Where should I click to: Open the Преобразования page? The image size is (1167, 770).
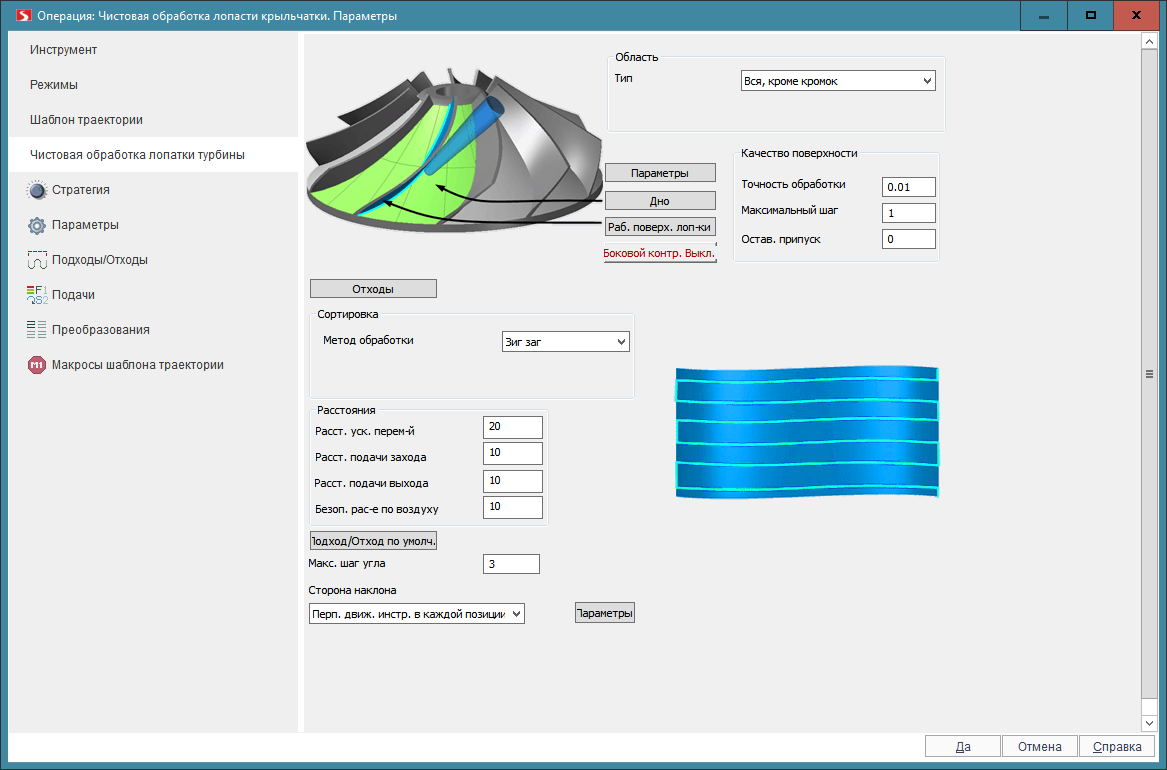100,330
